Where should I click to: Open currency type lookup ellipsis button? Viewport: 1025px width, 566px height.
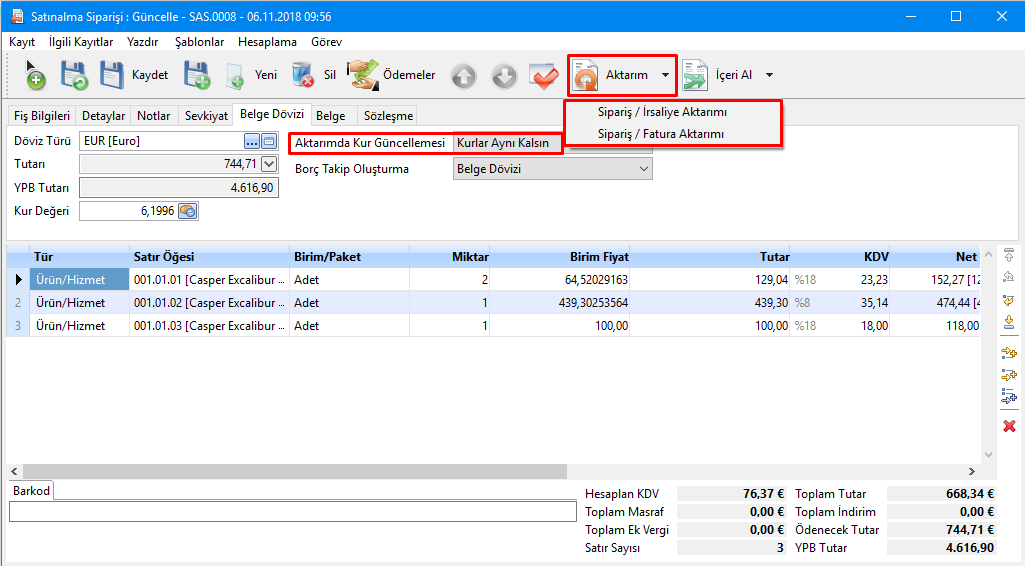[x=252, y=141]
